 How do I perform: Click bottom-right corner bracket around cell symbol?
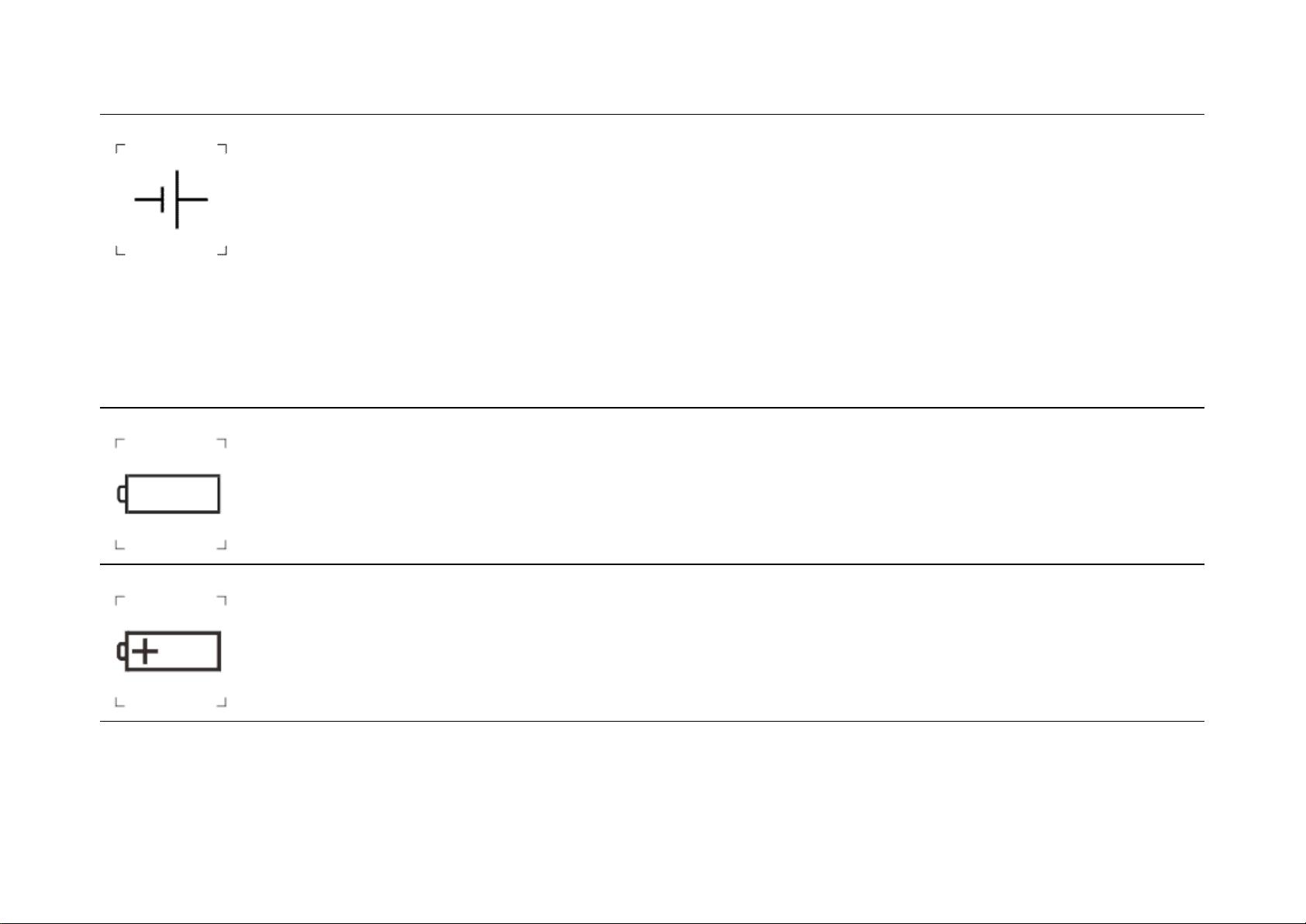tap(222, 251)
